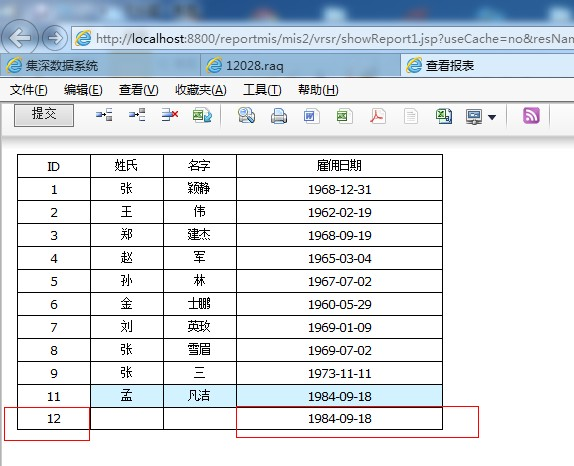Click the localhost URL address bar
The height and width of the screenshot is (466, 574).
[x=322, y=38]
